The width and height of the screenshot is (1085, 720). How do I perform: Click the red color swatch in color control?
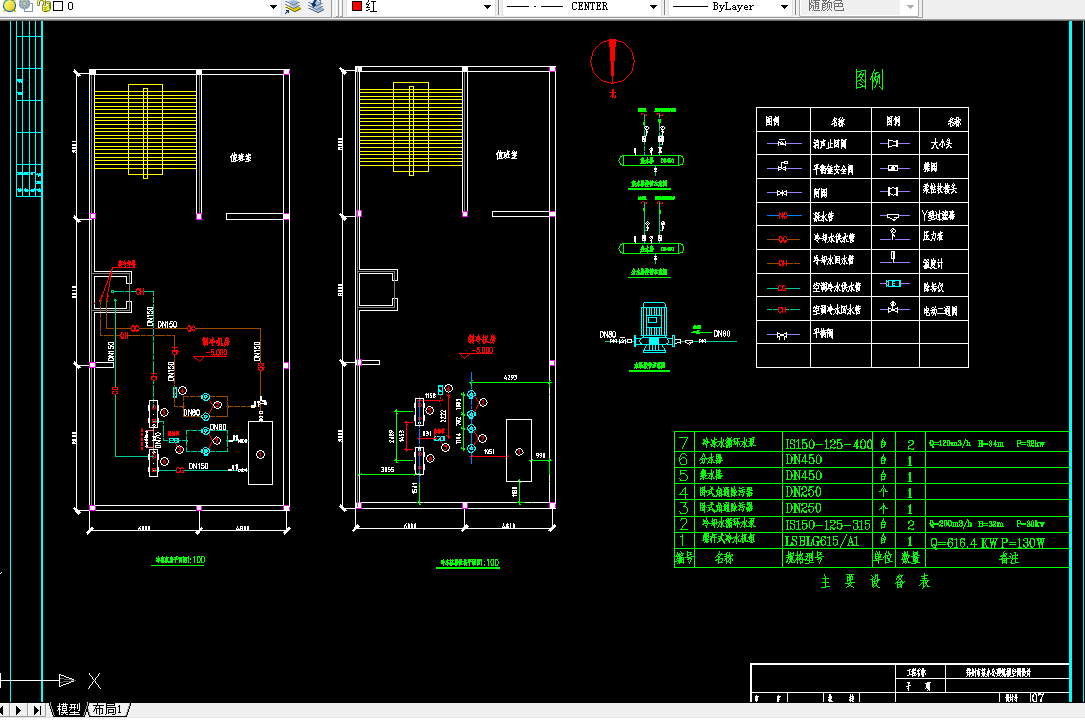pyautogui.click(x=357, y=6)
